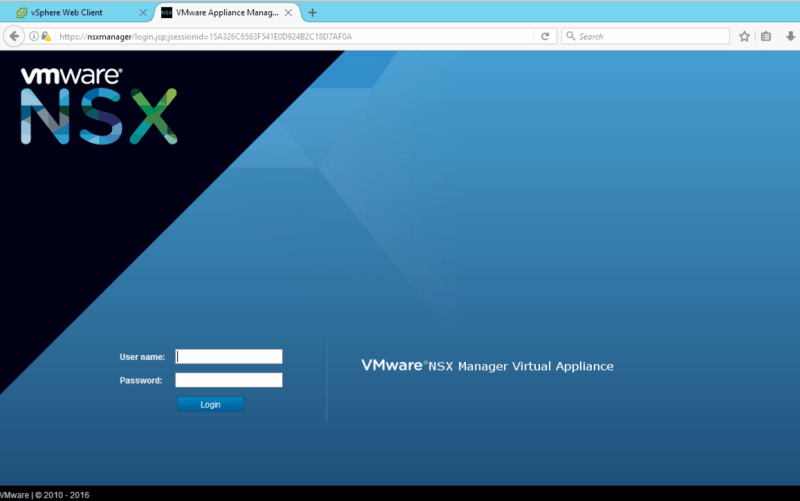Close the vSphere Web Client tab

(142, 13)
